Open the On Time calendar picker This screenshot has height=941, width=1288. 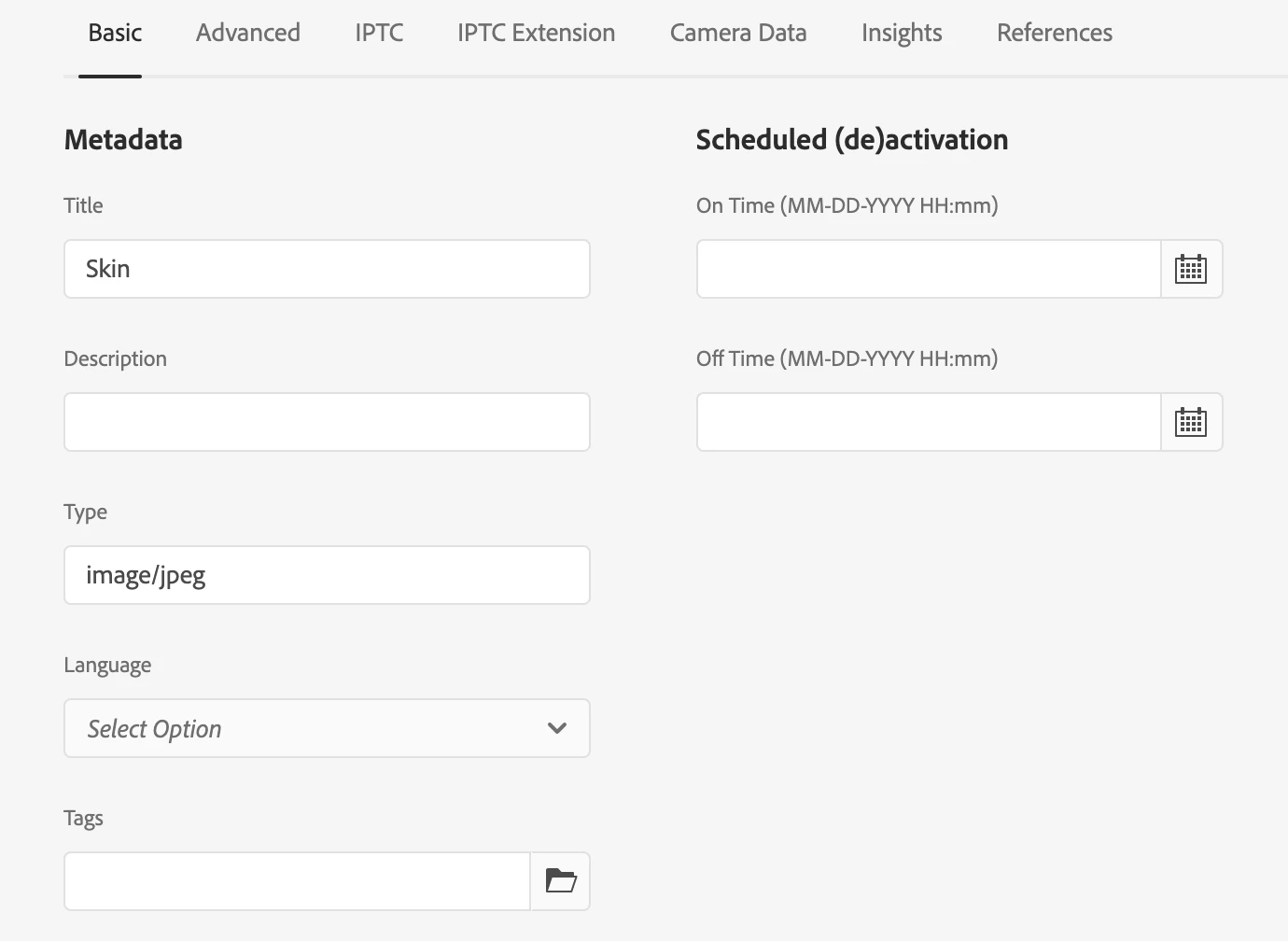(1191, 269)
